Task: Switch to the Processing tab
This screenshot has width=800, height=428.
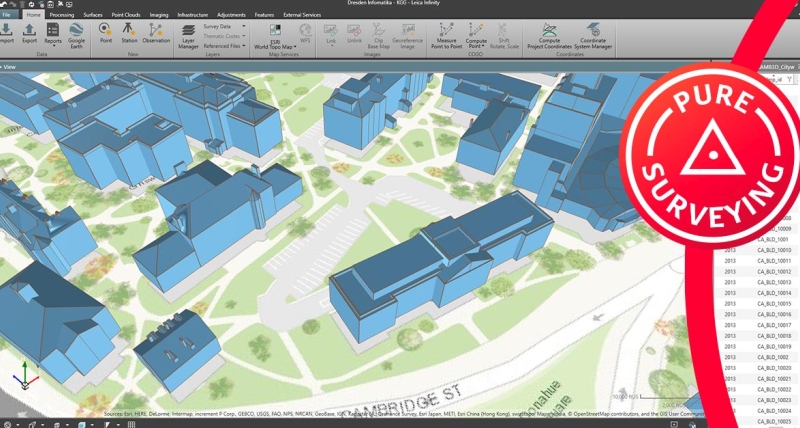Action: tap(62, 17)
